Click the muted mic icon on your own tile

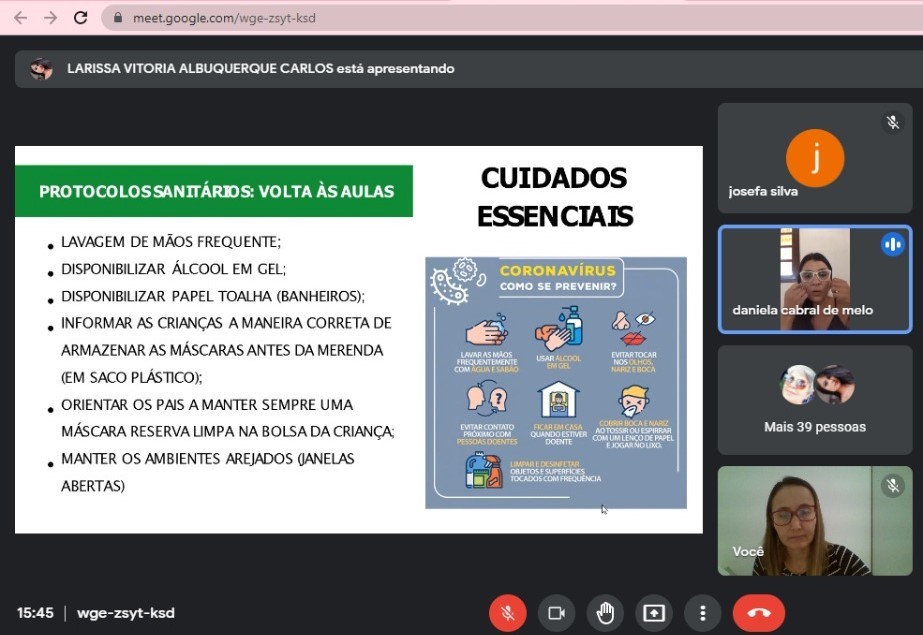click(891, 485)
